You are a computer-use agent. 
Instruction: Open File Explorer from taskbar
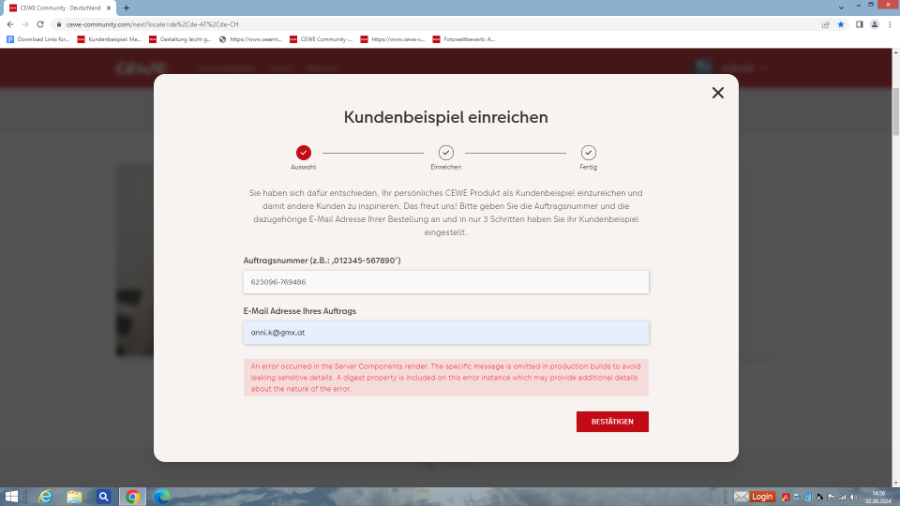[74, 497]
